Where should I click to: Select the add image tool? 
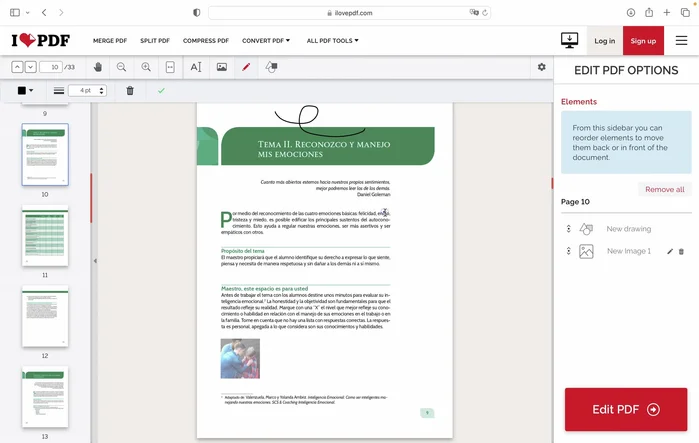[221, 67]
